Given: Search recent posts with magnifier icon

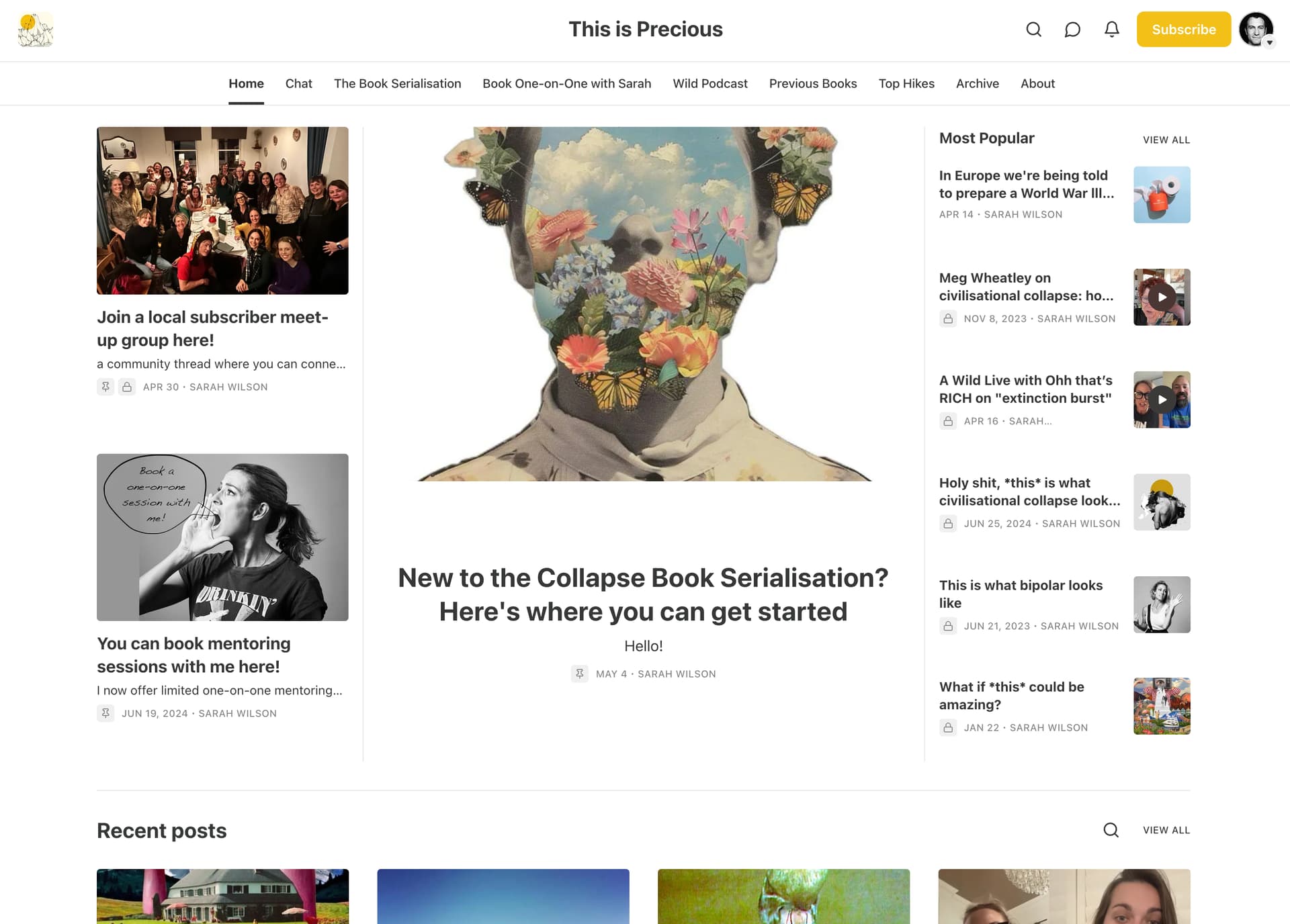Looking at the screenshot, I should click(x=1111, y=830).
